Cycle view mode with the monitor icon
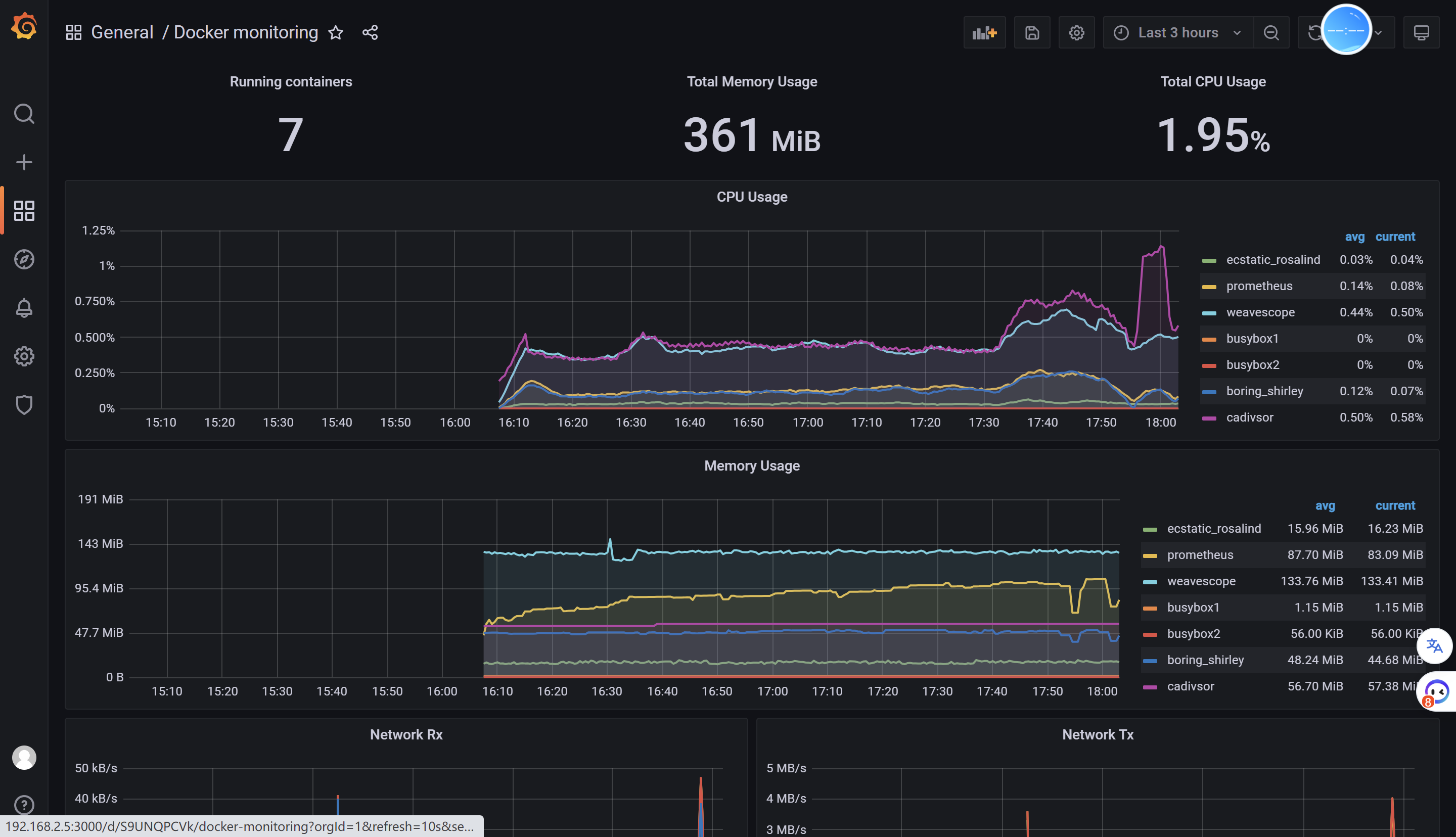This screenshot has height=837, width=1456. [x=1421, y=33]
